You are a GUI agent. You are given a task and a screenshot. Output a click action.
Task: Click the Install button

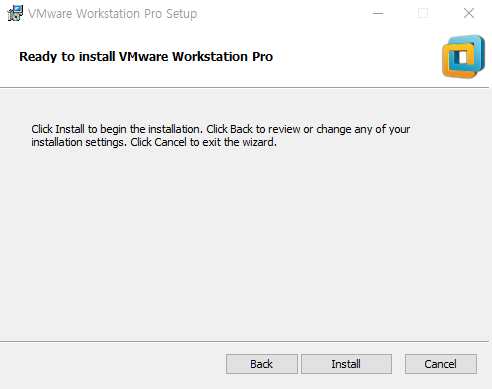coord(346,364)
